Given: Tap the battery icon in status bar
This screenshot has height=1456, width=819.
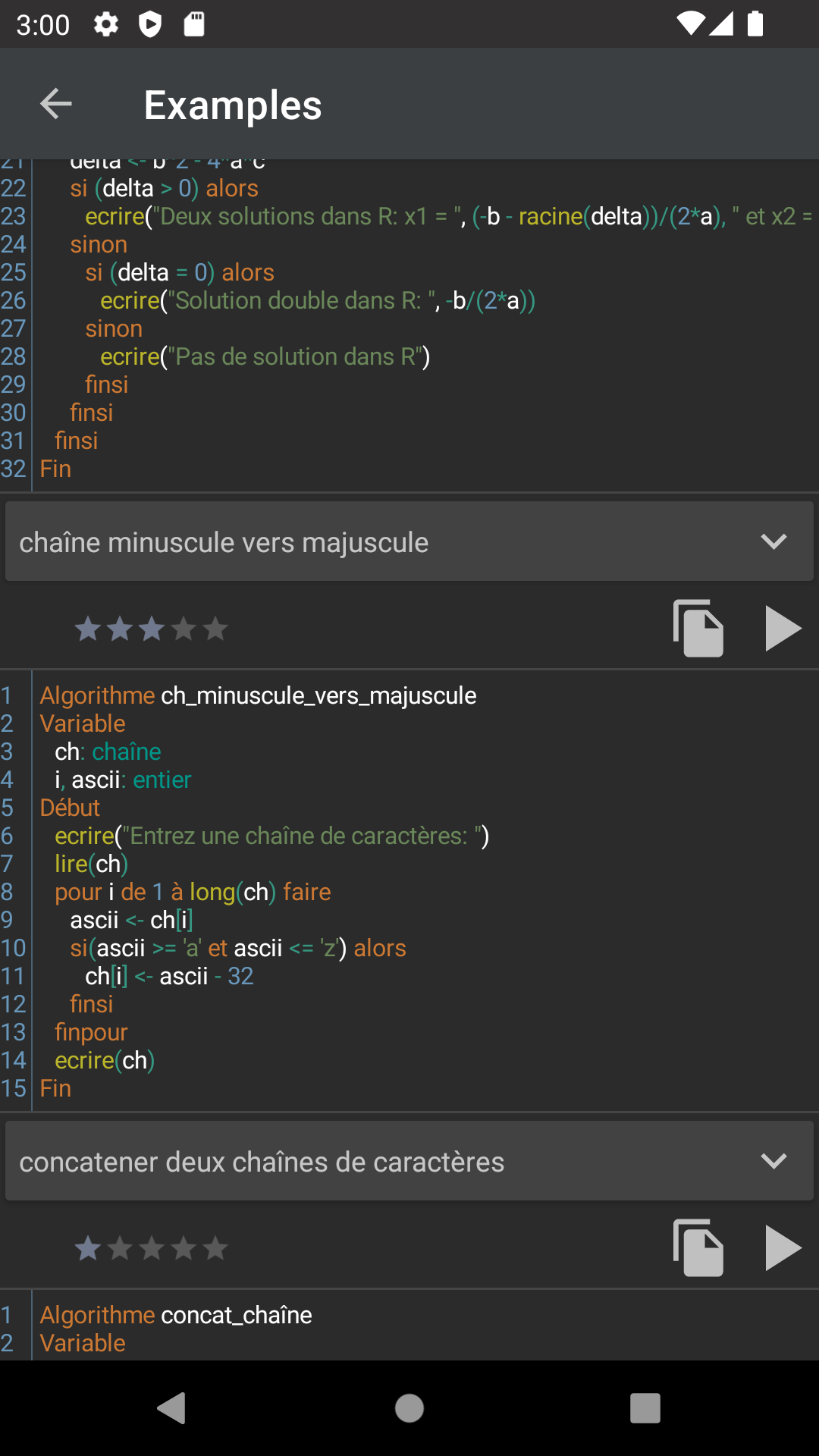Looking at the screenshot, I should pos(755,24).
